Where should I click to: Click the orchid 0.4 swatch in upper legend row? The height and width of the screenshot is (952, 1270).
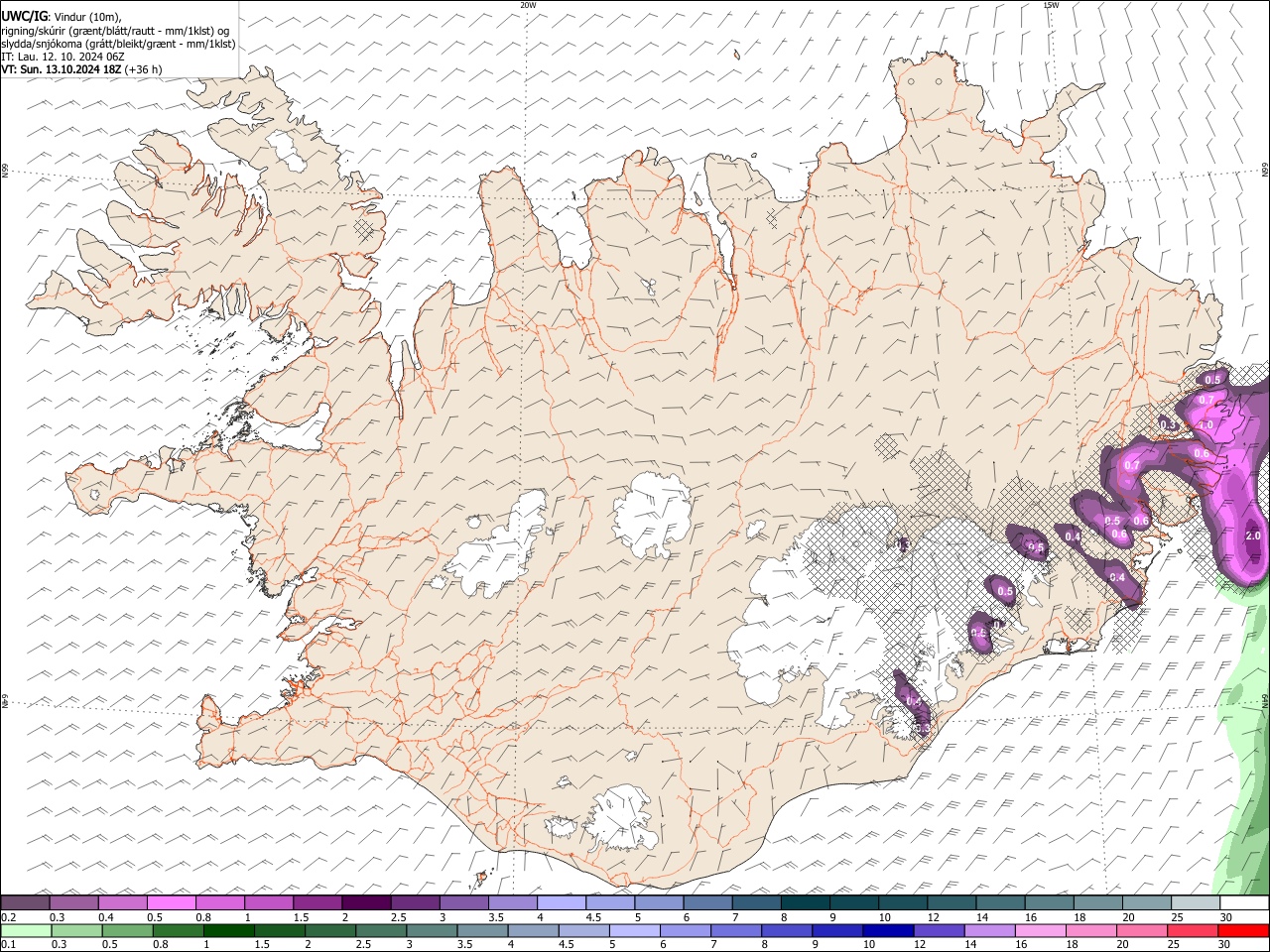(122, 903)
